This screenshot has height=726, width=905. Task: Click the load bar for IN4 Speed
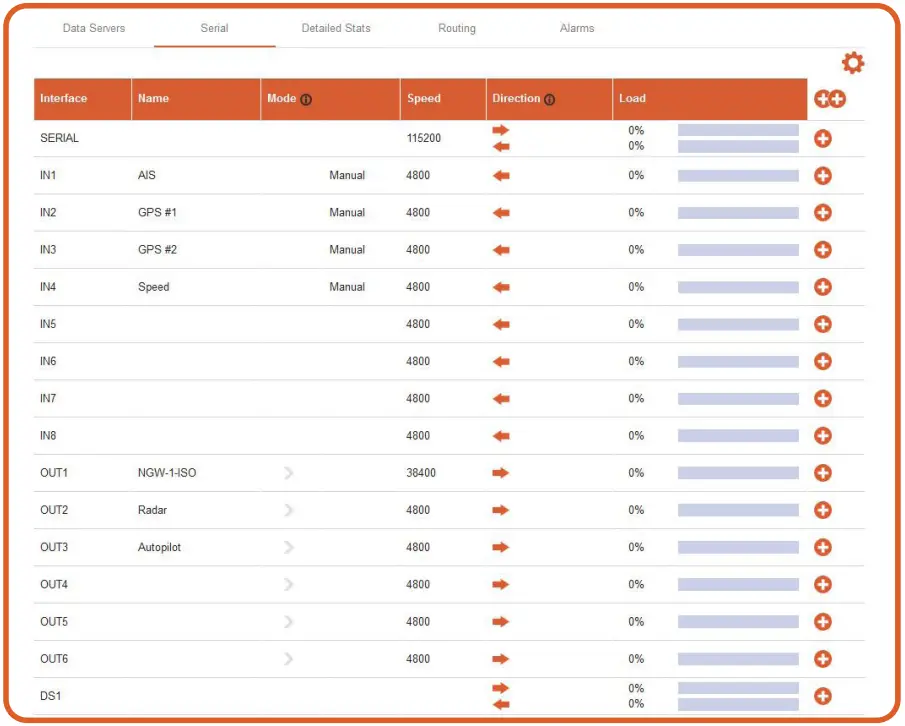tap(738, 287)
